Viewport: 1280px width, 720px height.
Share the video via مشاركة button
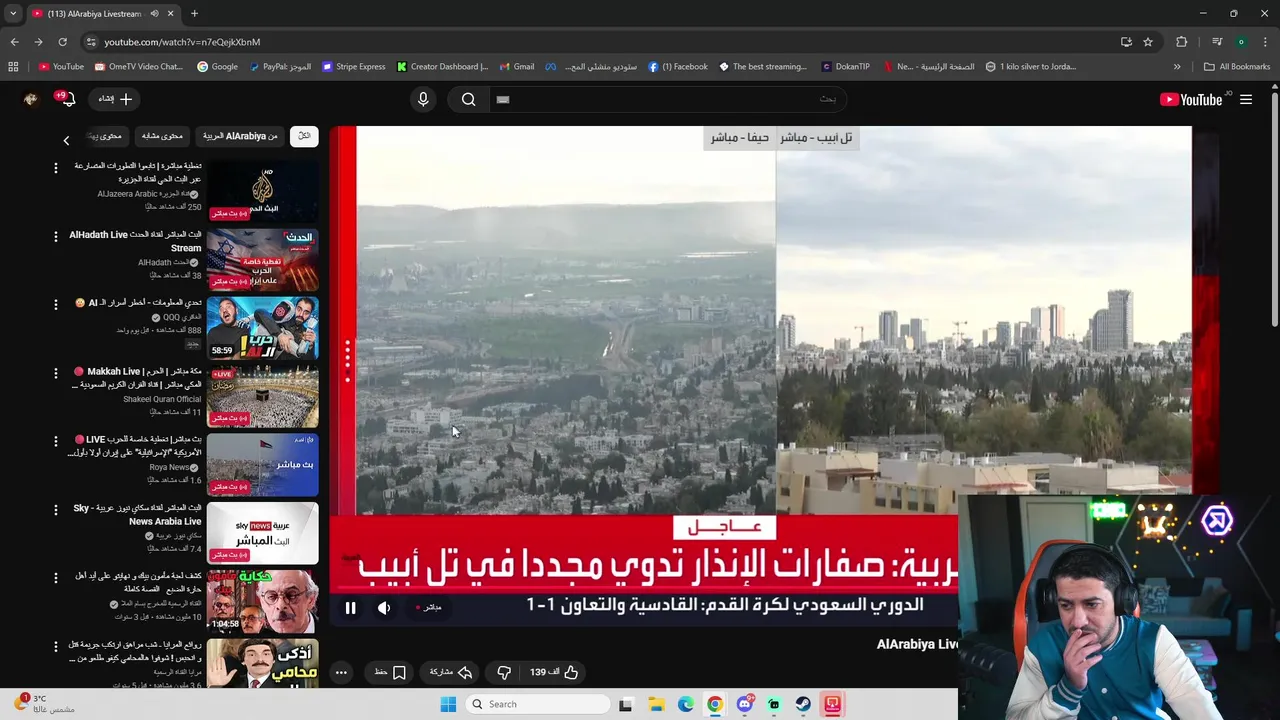click(451, 672)
